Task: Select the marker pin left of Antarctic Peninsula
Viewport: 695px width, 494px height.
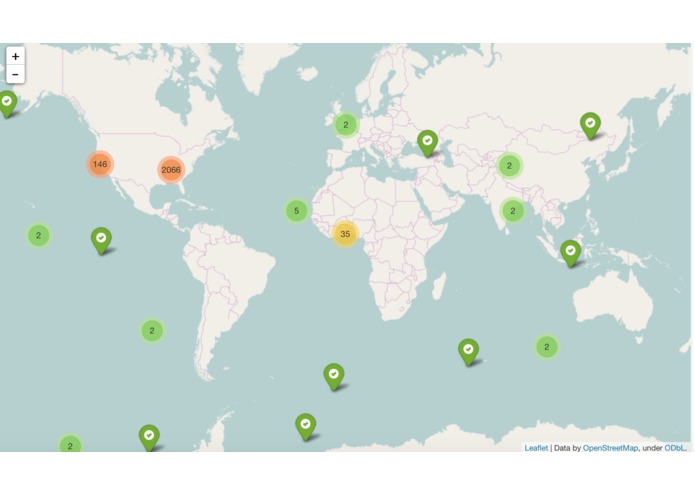Action: tap(149, 438)
